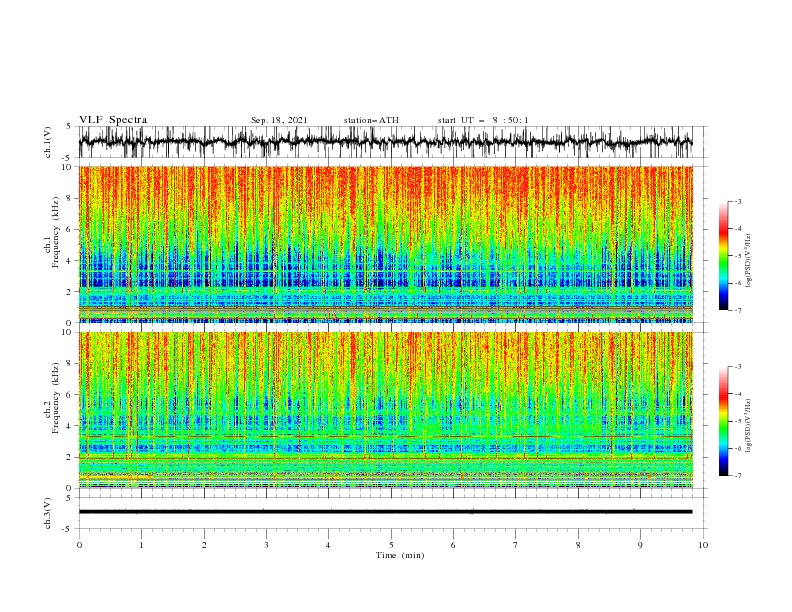Click the ch.2 spectrogram plot

coord(385,410)
